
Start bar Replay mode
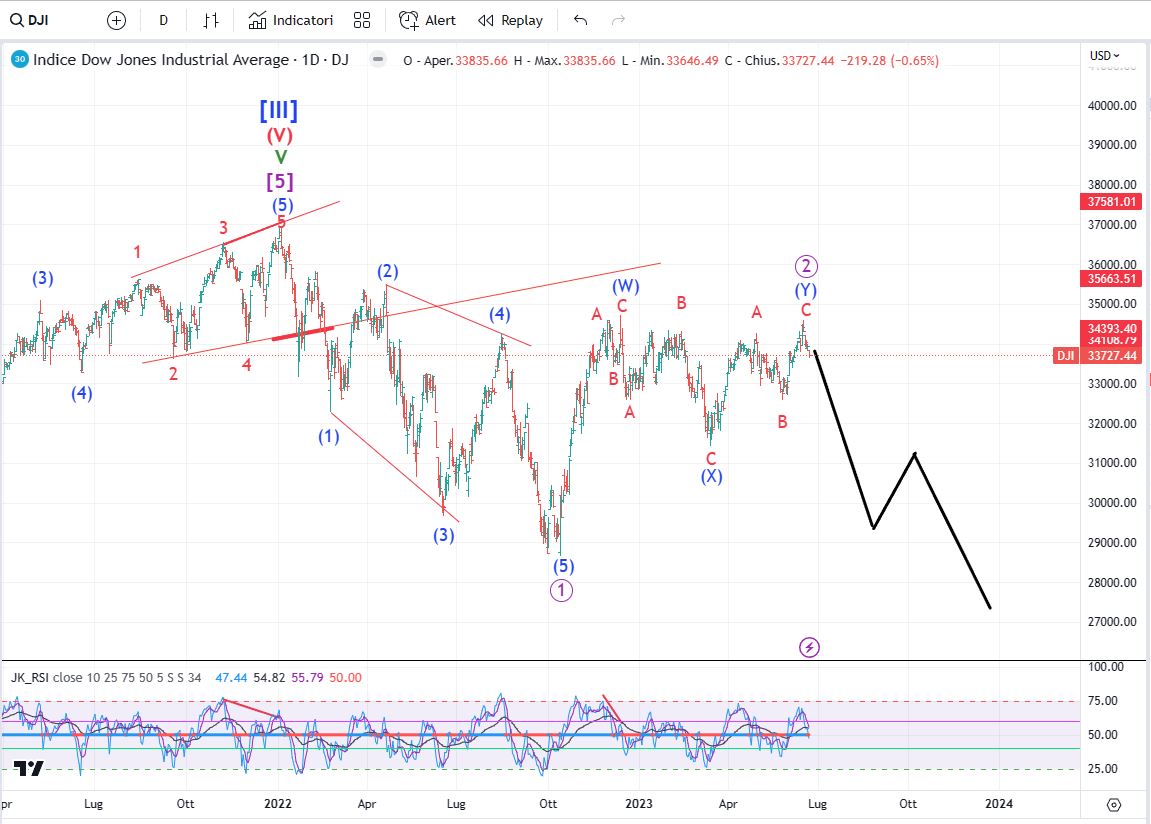click(510, 21)
